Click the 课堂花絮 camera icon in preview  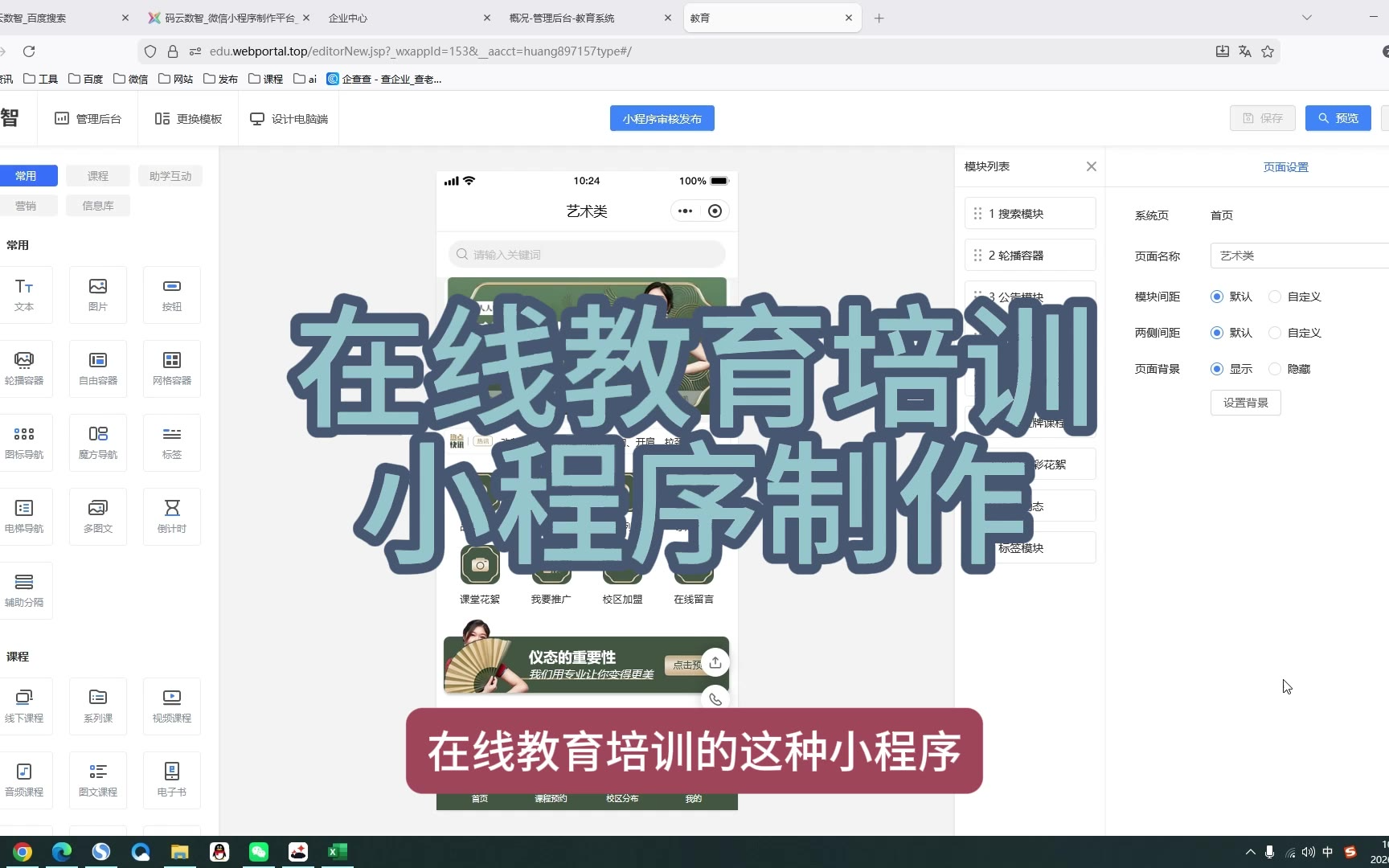point(480,565)
